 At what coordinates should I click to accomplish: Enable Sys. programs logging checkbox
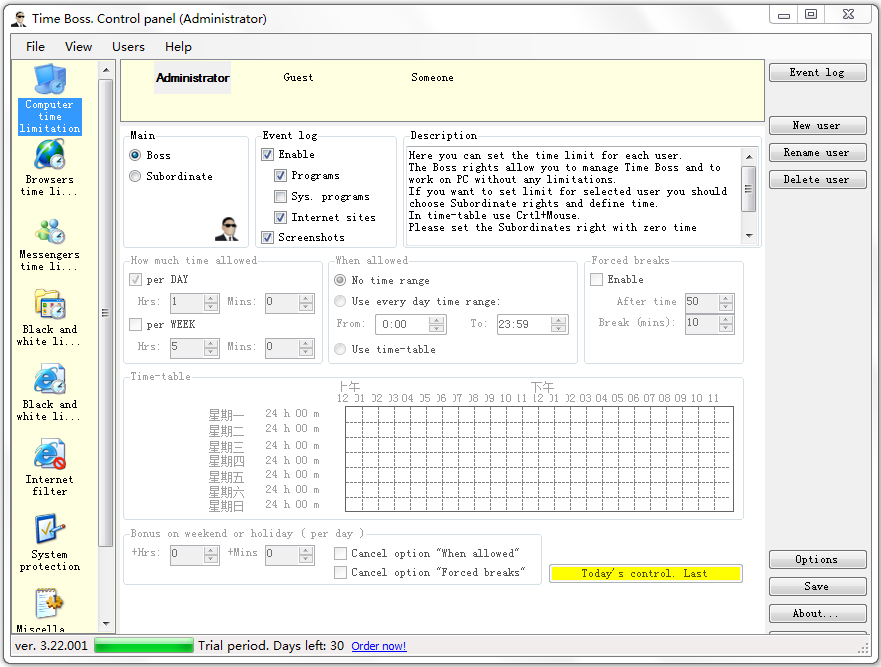click(280, 197)
